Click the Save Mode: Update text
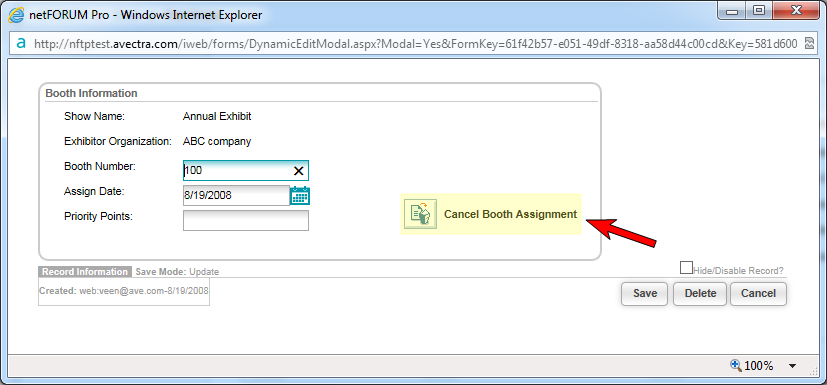827x385 pixels. (x=177, y=272)
